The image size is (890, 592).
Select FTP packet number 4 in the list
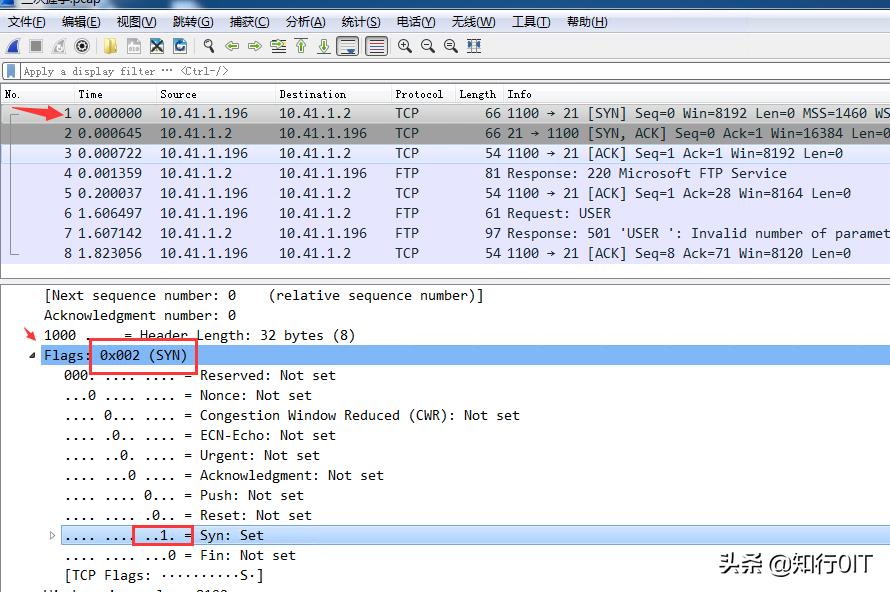coord(300,173)
